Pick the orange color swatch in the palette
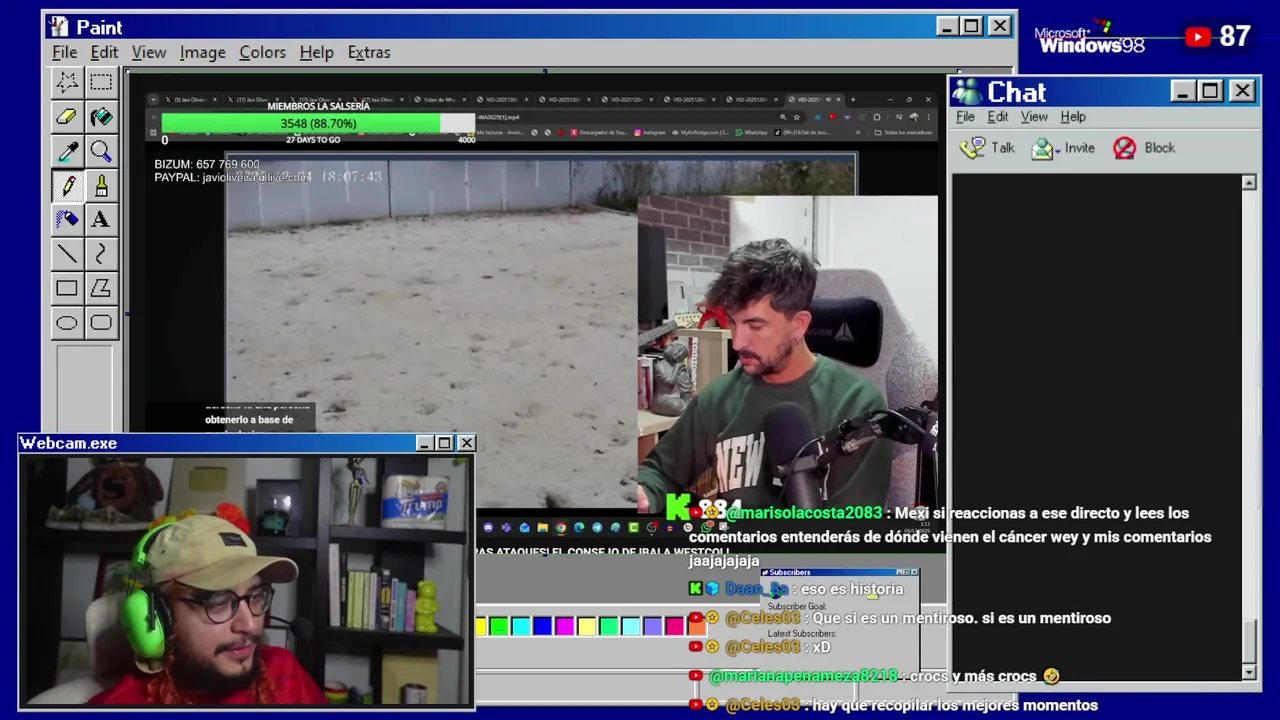Viewport: 1280px width, 720px height. click(697, 627)
